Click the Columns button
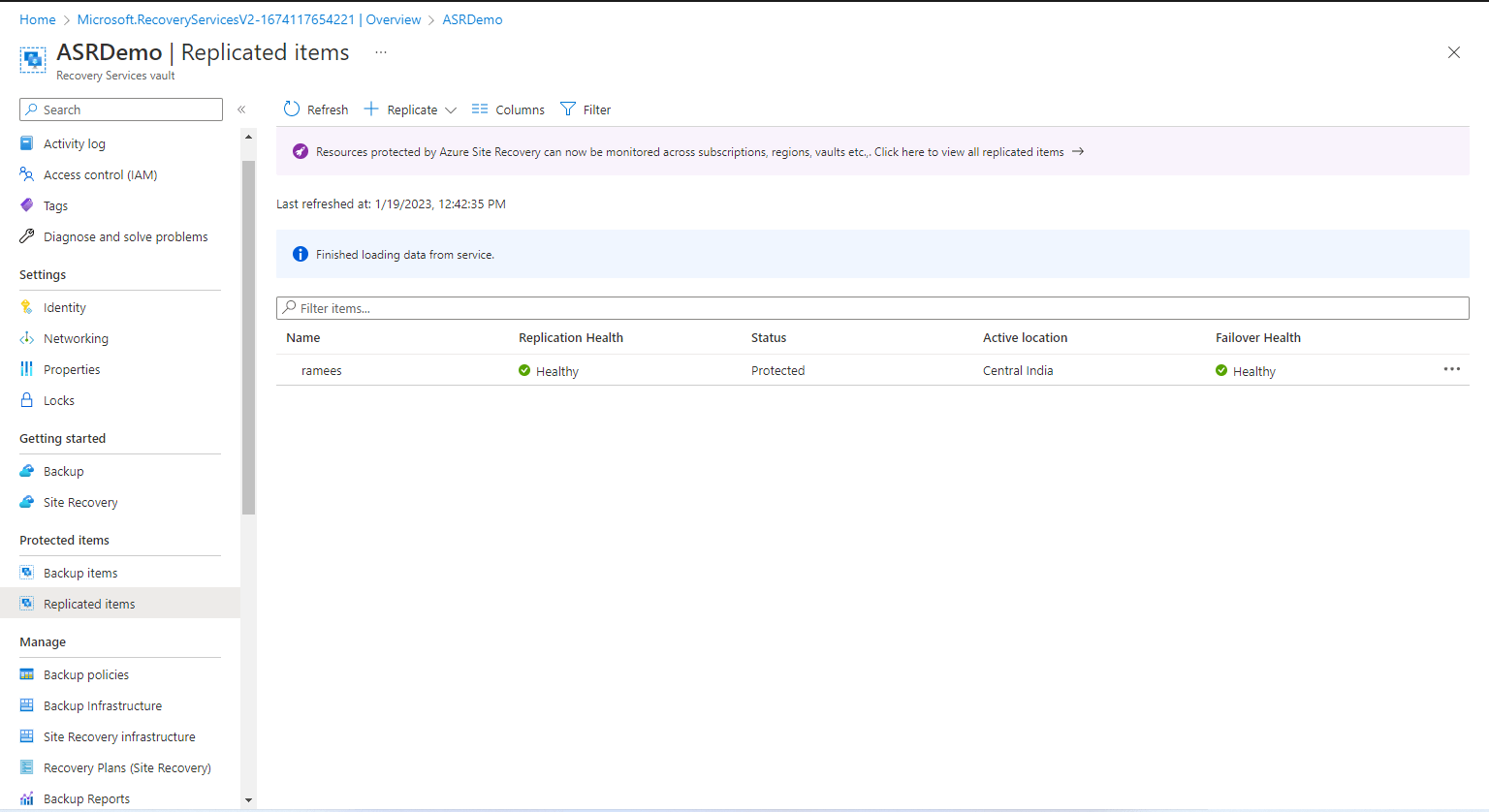 (x=509, y=109)
